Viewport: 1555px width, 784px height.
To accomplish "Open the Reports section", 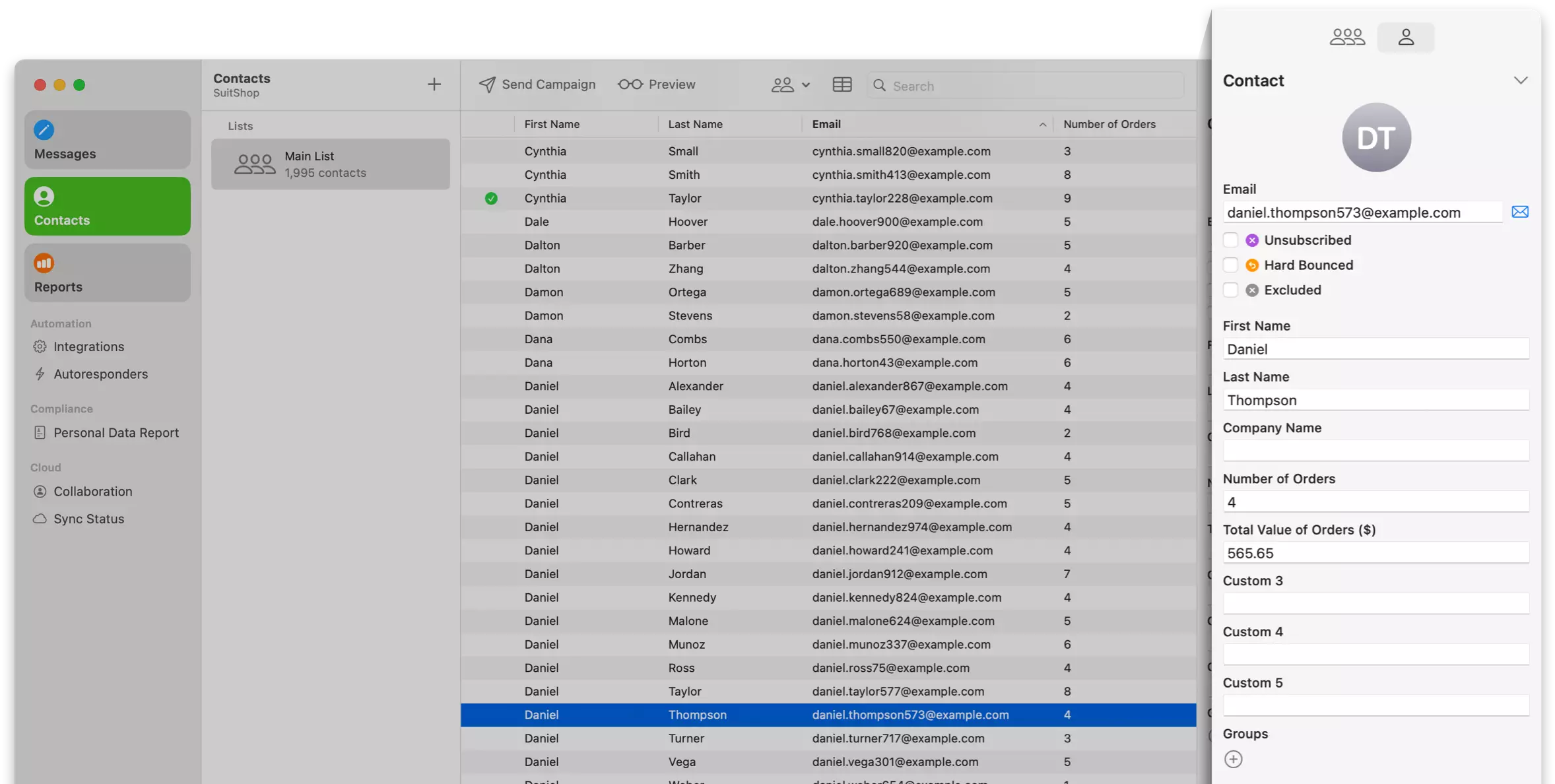I will (x=108, y=273).
